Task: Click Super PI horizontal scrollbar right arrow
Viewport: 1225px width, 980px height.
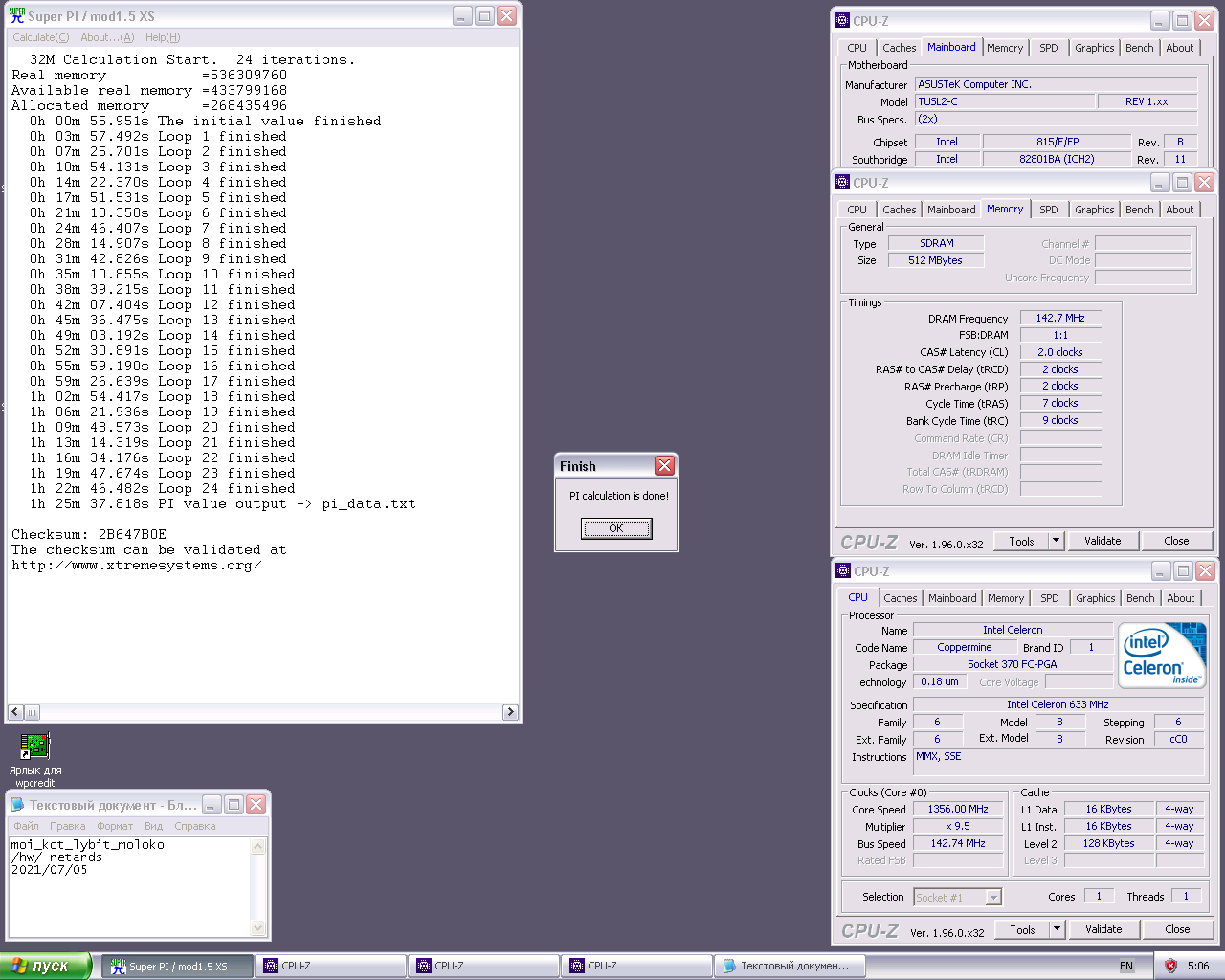Action: pyautogui.click(x=510, y=712)
